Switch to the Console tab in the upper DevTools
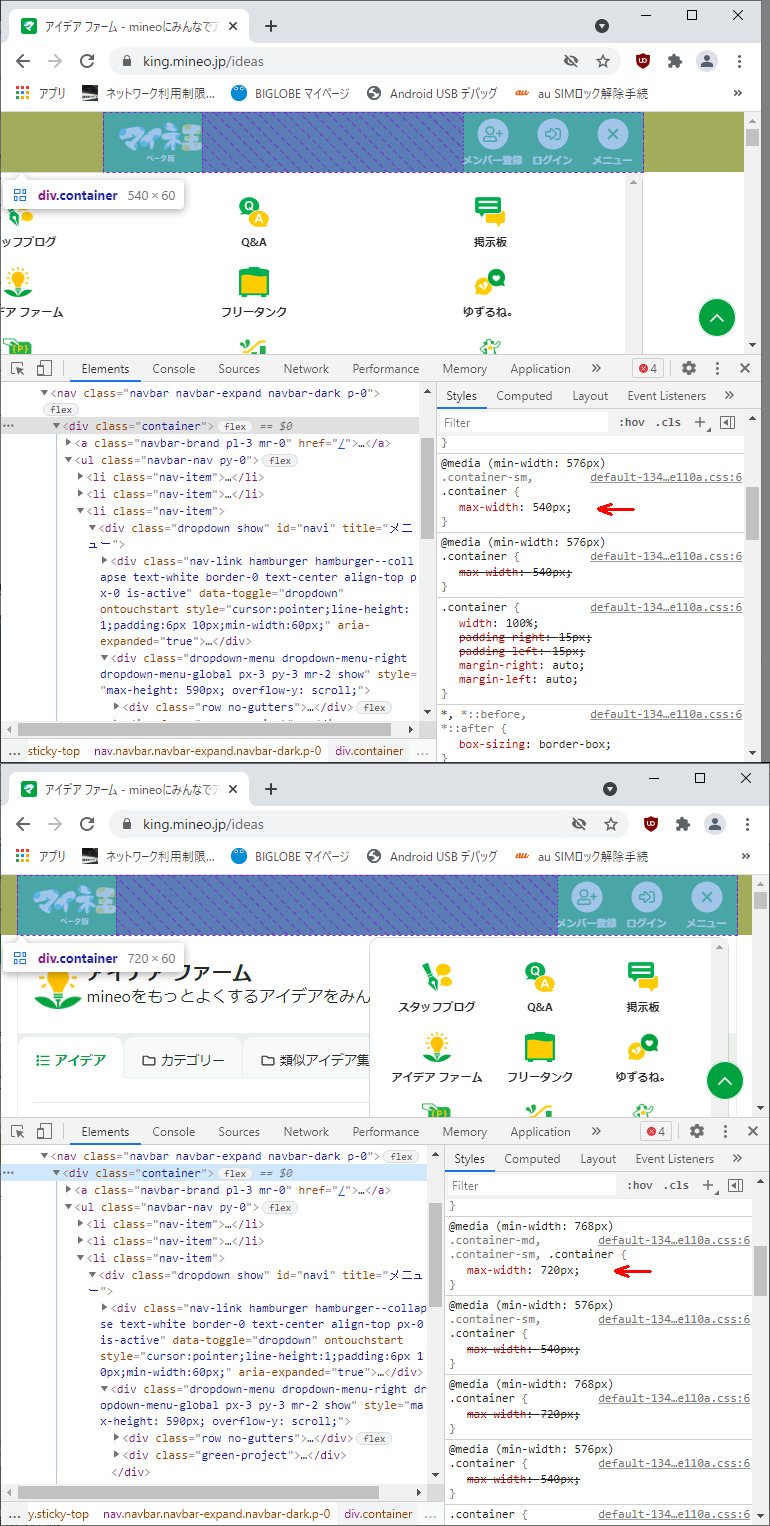This screenshot has height=1526, width=770. tap(173, 368)
